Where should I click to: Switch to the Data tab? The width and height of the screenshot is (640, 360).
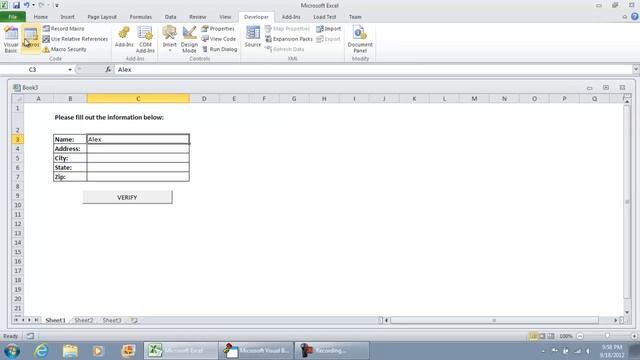[x=170, y=17]
